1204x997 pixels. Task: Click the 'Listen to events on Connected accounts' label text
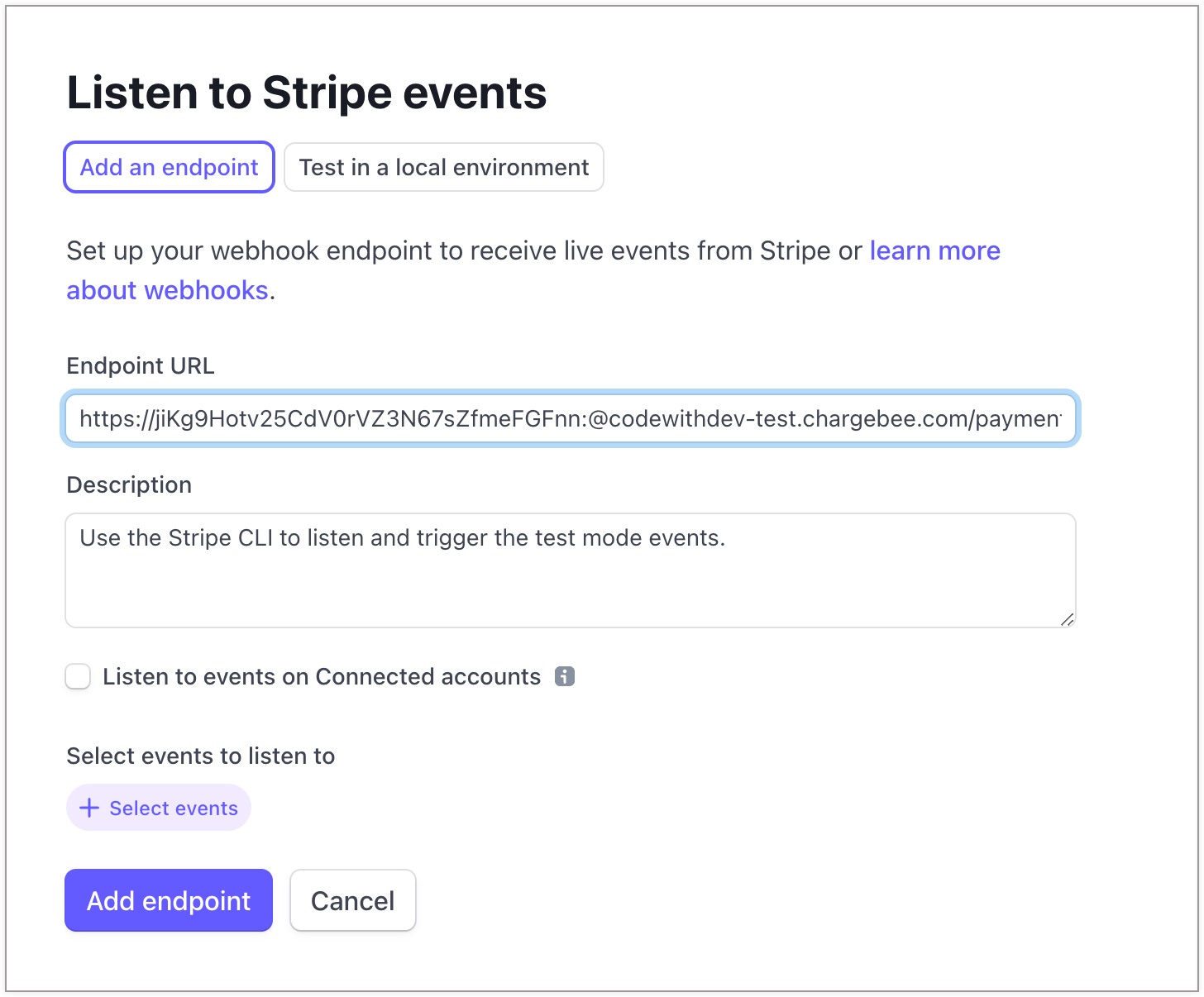[321, 676]
